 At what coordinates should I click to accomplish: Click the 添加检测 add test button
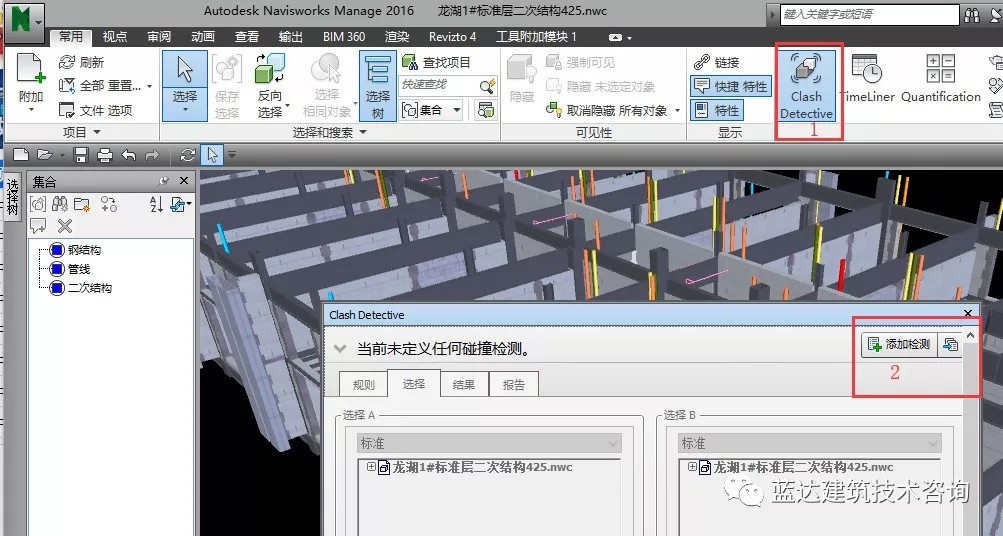point(898,345)
